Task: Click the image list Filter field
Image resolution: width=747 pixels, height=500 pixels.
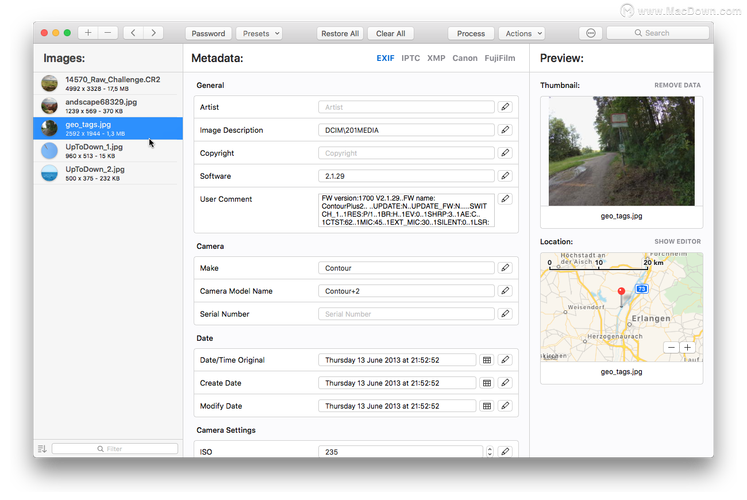Action: point(115,449)
